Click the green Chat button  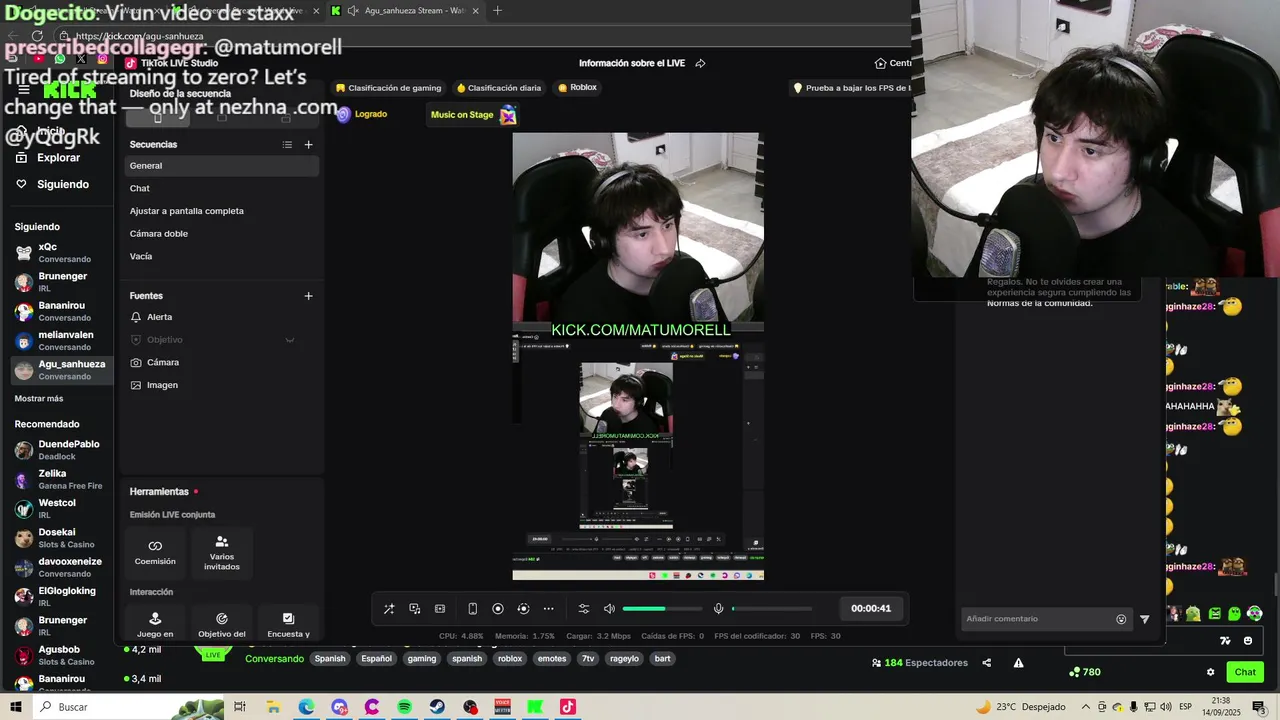point(1245,672)
